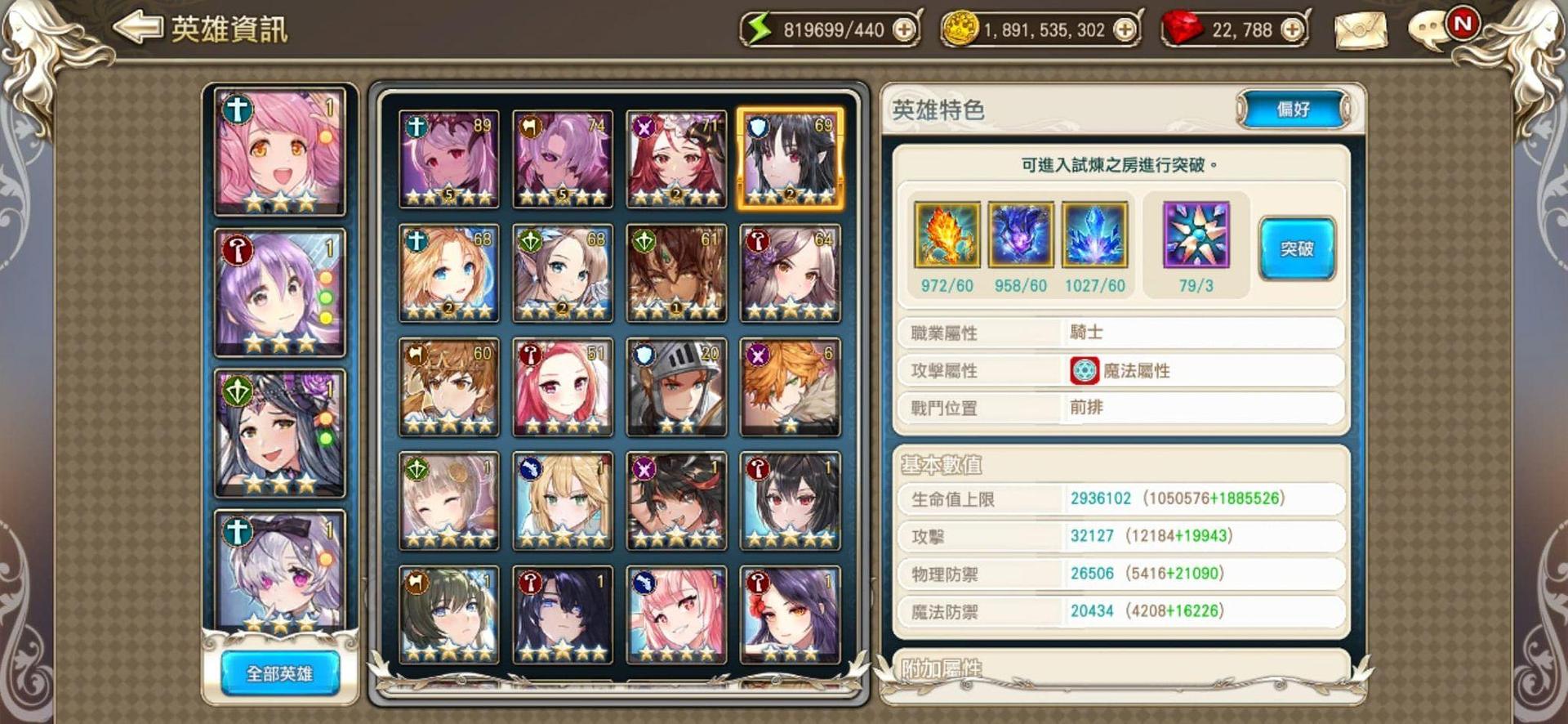The height and width of the screenshot is (724, 1568).
Task: Tap the magic attribute icon beside 魔法屬性
Action: [x=1084, y=370]
